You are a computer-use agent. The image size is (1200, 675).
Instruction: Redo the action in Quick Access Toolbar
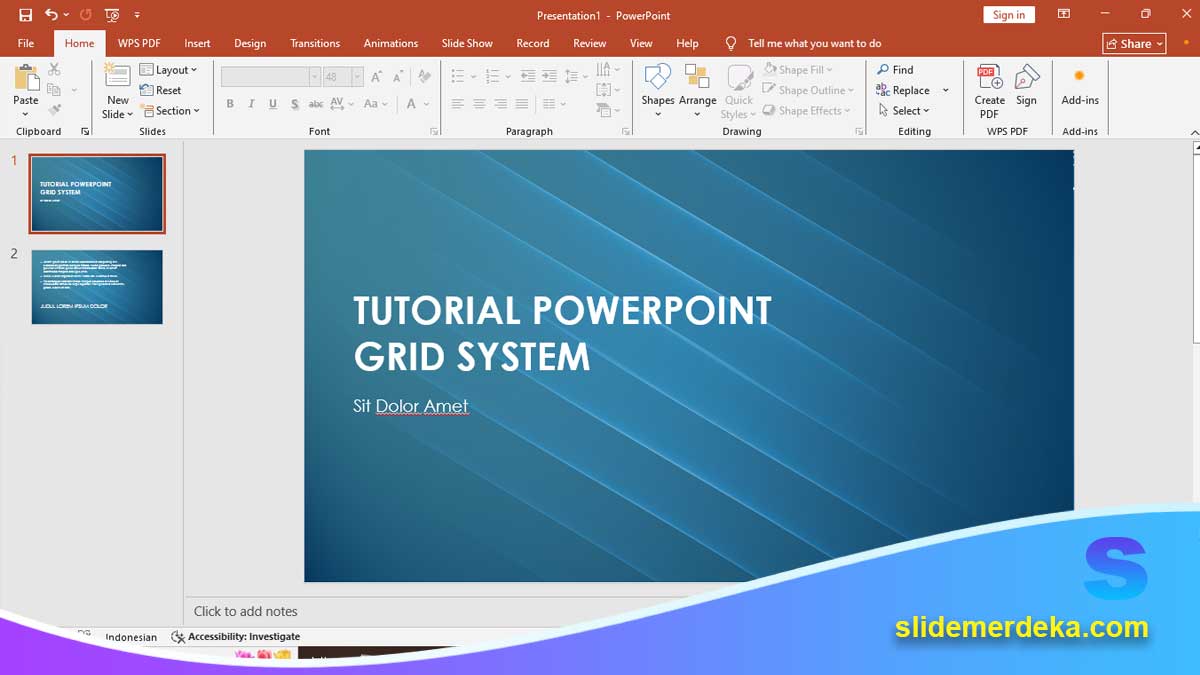pos(85,15)
